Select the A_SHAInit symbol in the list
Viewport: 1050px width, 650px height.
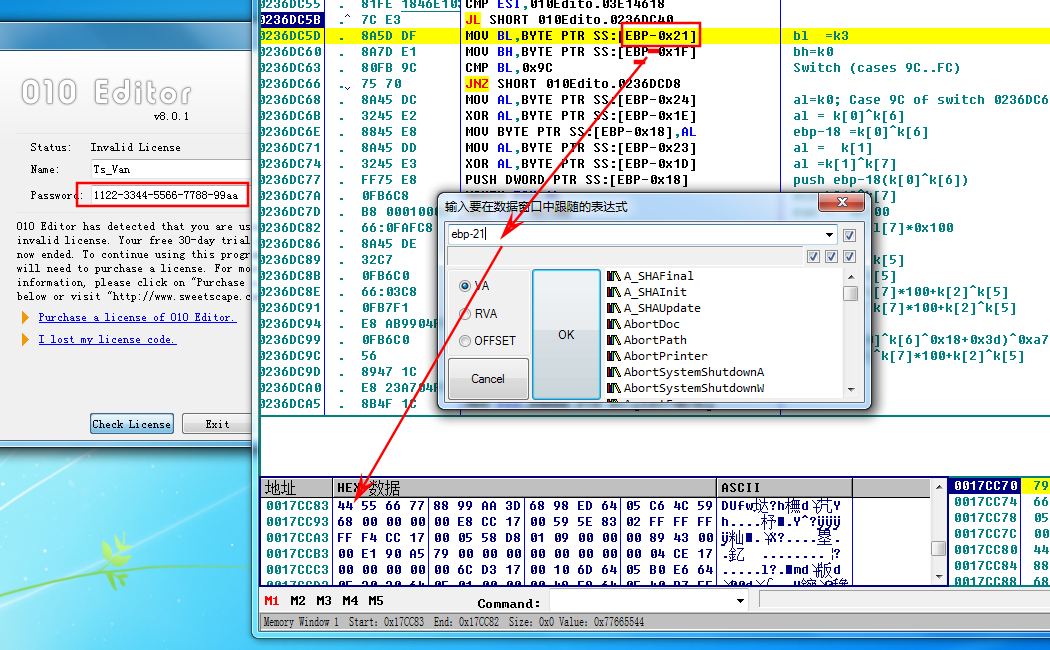(x=655, y=292)
